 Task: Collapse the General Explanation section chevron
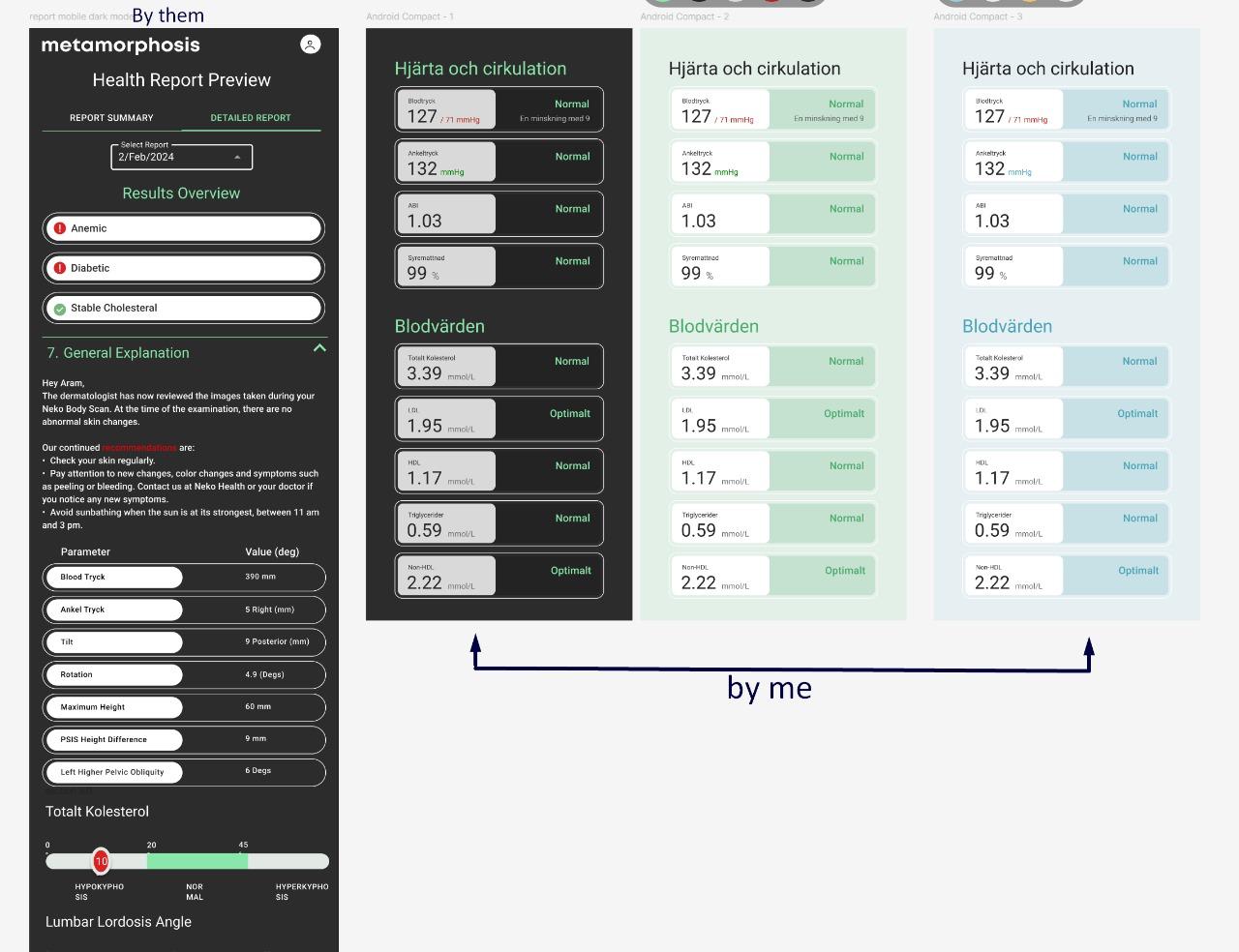[x=319, y=348]
